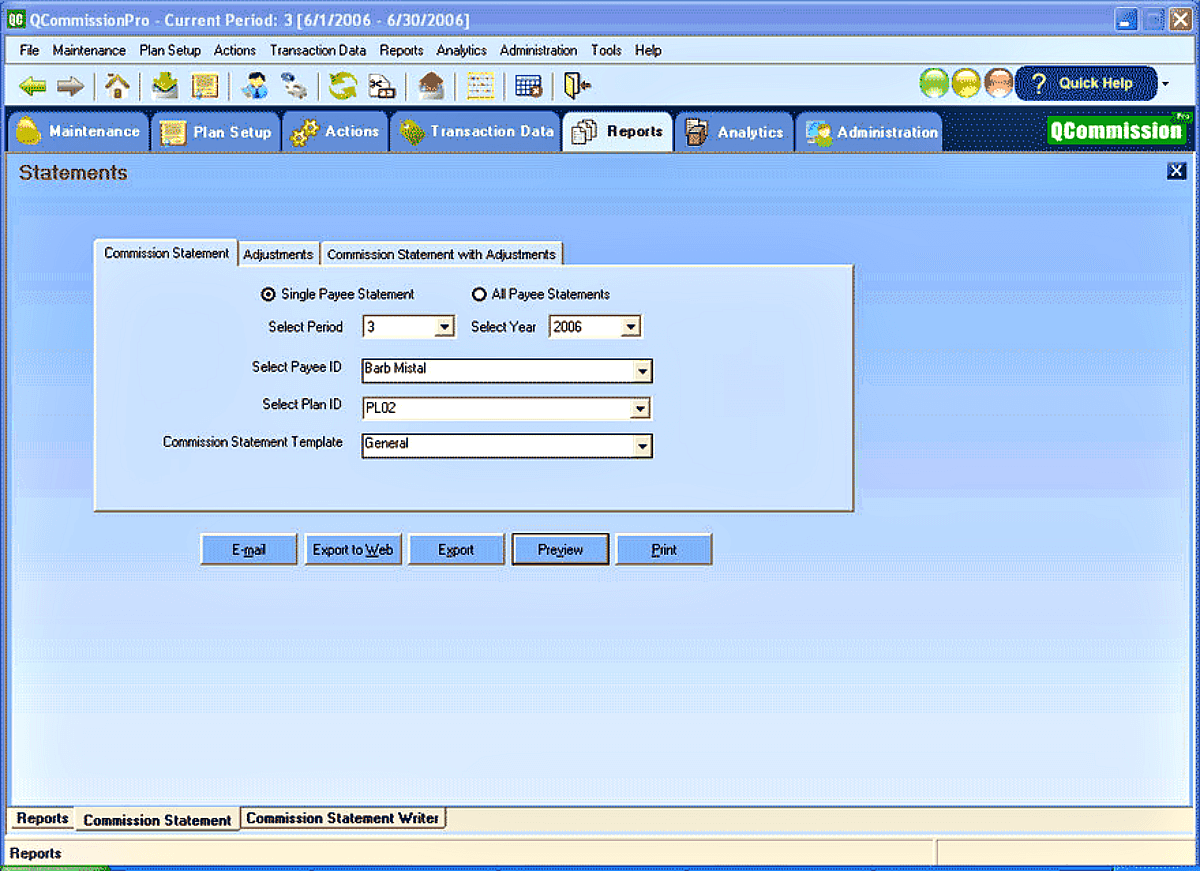
Task: Click the E-mail button
Action: tap(249, 550)
